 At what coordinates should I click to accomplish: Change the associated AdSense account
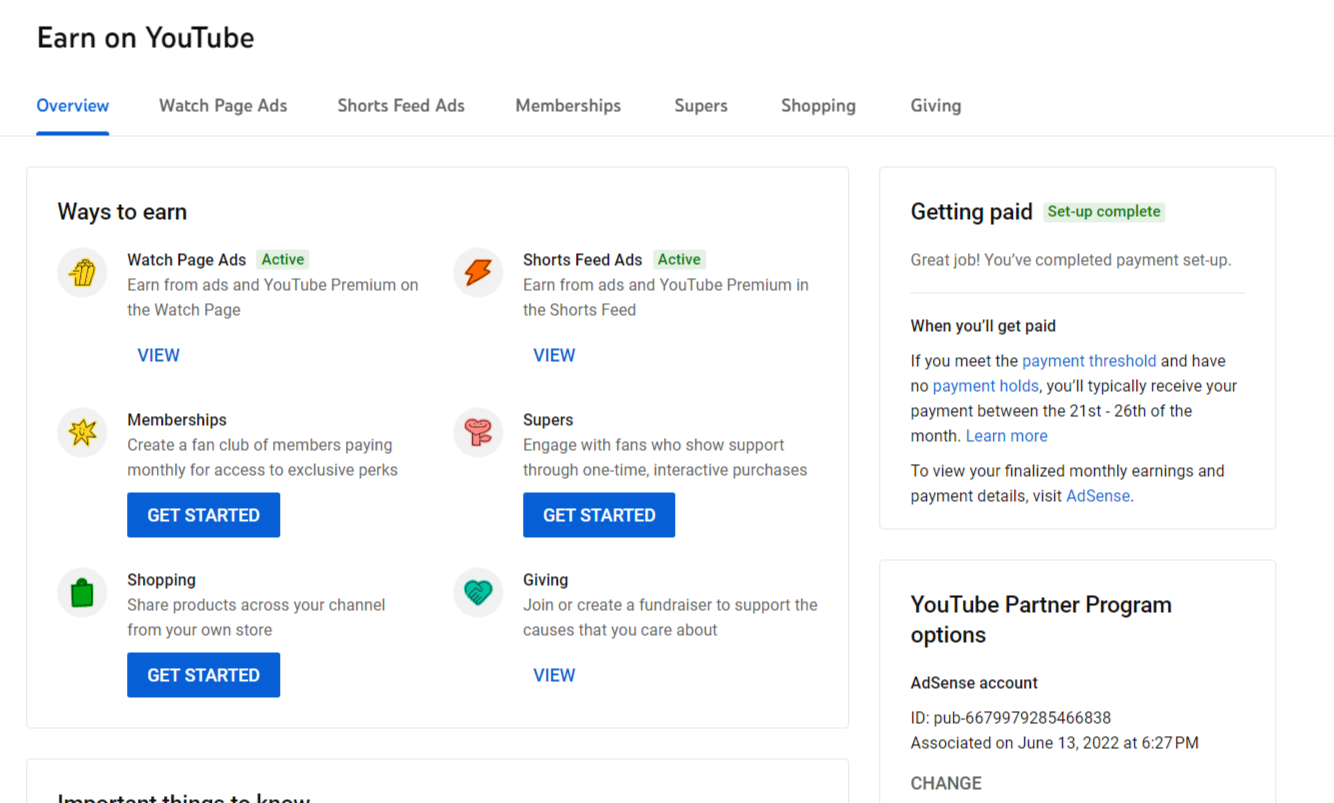click(946, 783)
